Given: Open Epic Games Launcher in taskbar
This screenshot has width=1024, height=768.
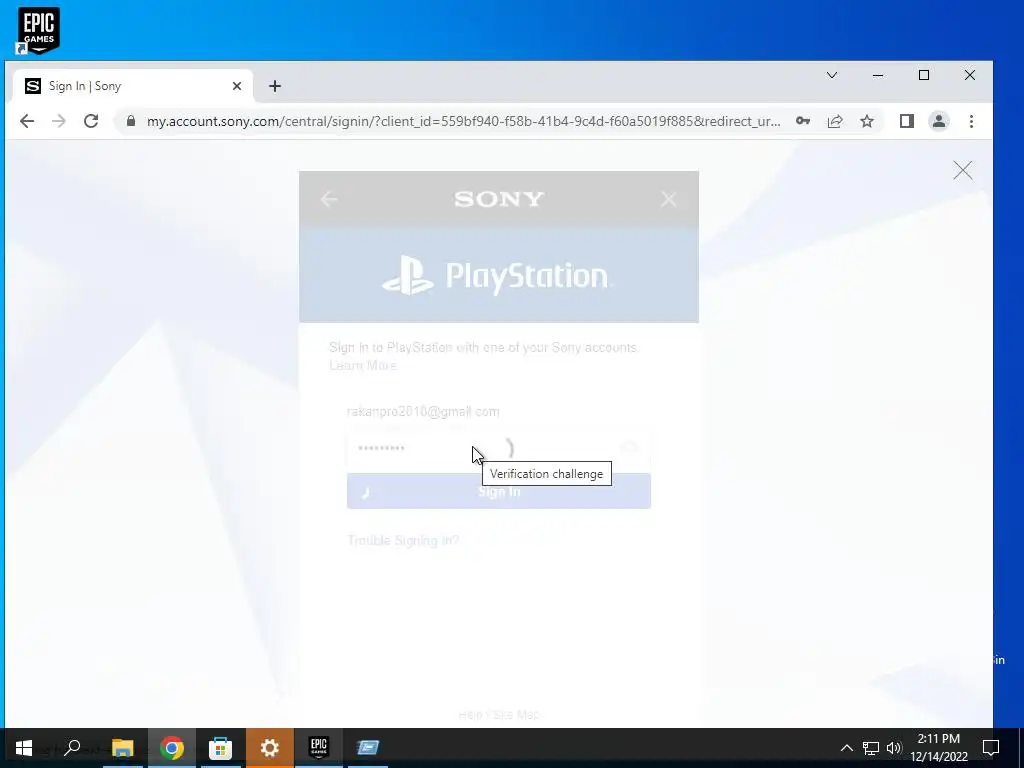Looking at the screenshot, I should coord(319,748).
